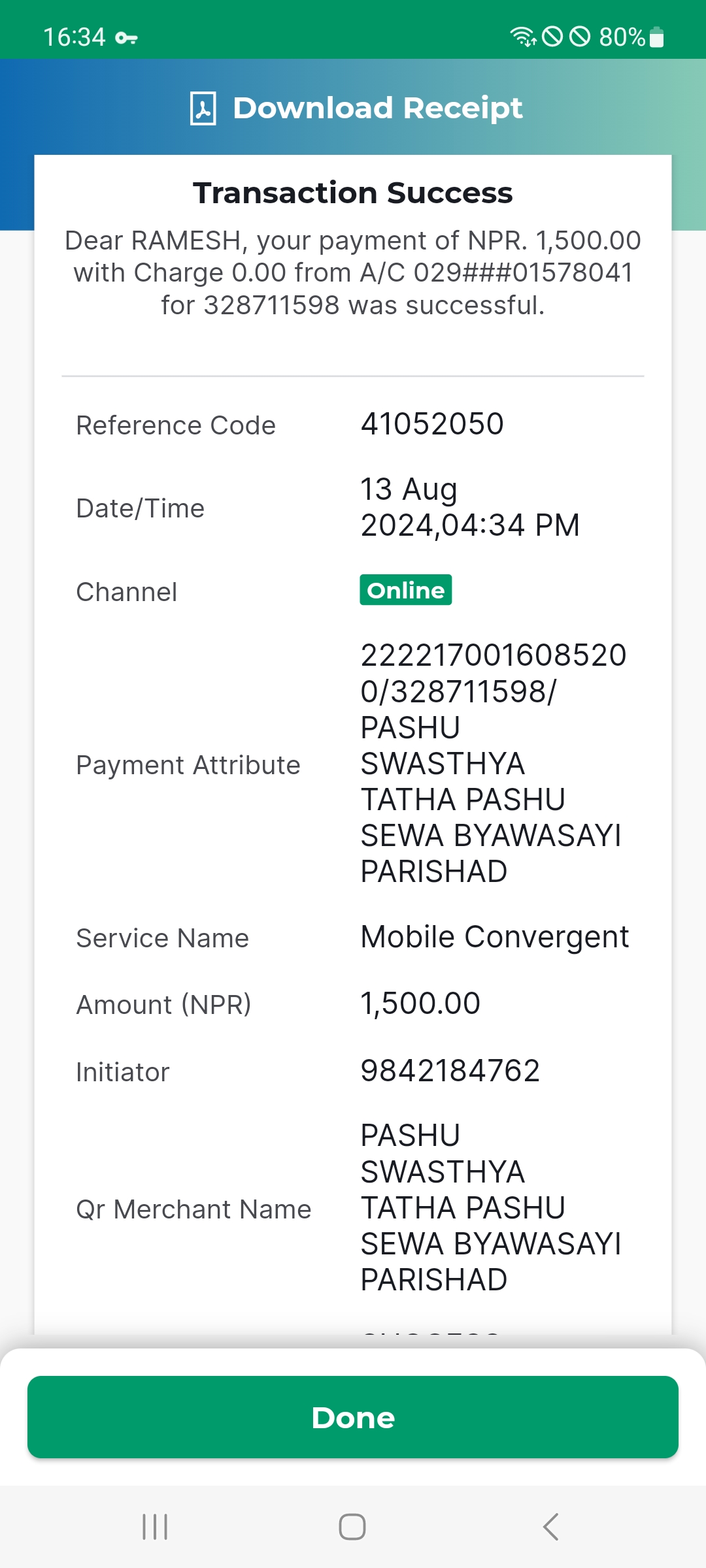Tap the green Done button
The width and height of the screenshot is (706, 1568).
(353, 1417)
